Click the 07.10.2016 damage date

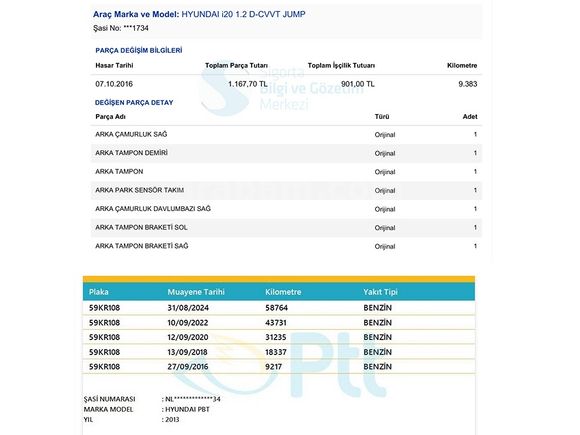coord(114,84)
